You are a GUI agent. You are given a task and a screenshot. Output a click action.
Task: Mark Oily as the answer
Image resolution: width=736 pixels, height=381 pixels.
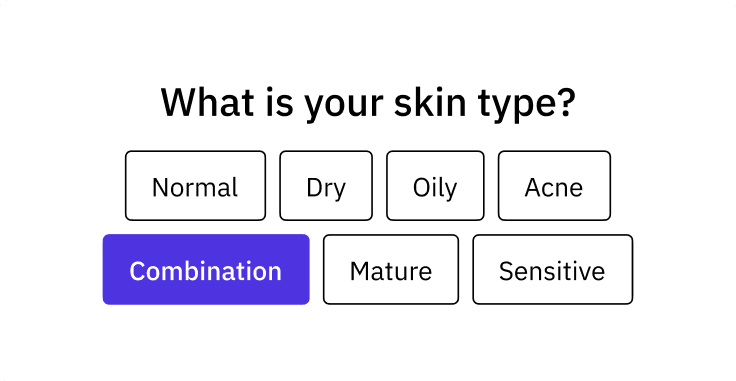pyautogui.click(x=435, y=186)
